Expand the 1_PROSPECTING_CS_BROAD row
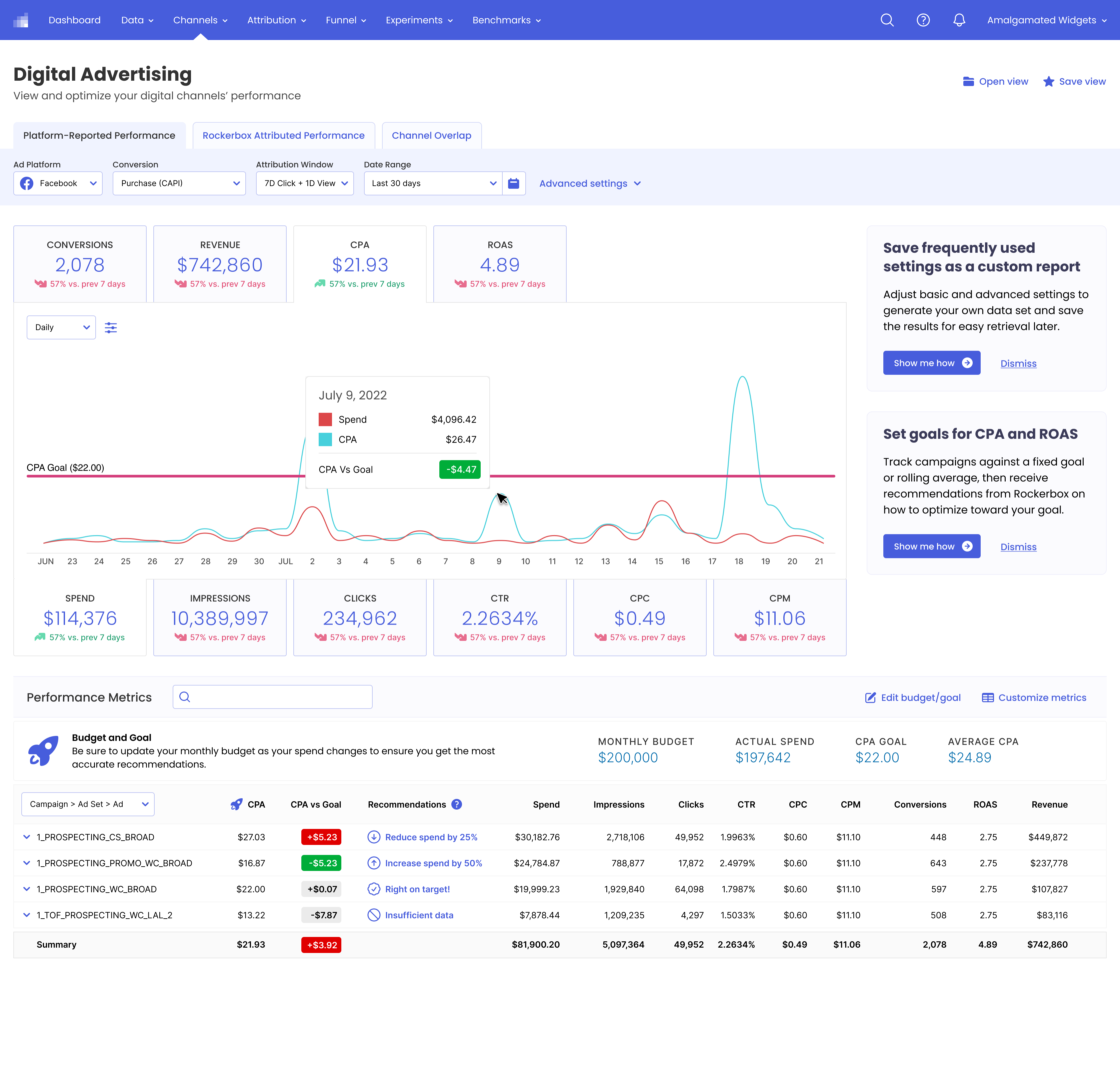Image resolution: width=1120 pixels, height=1067 pixels. [x=26, y=837]
